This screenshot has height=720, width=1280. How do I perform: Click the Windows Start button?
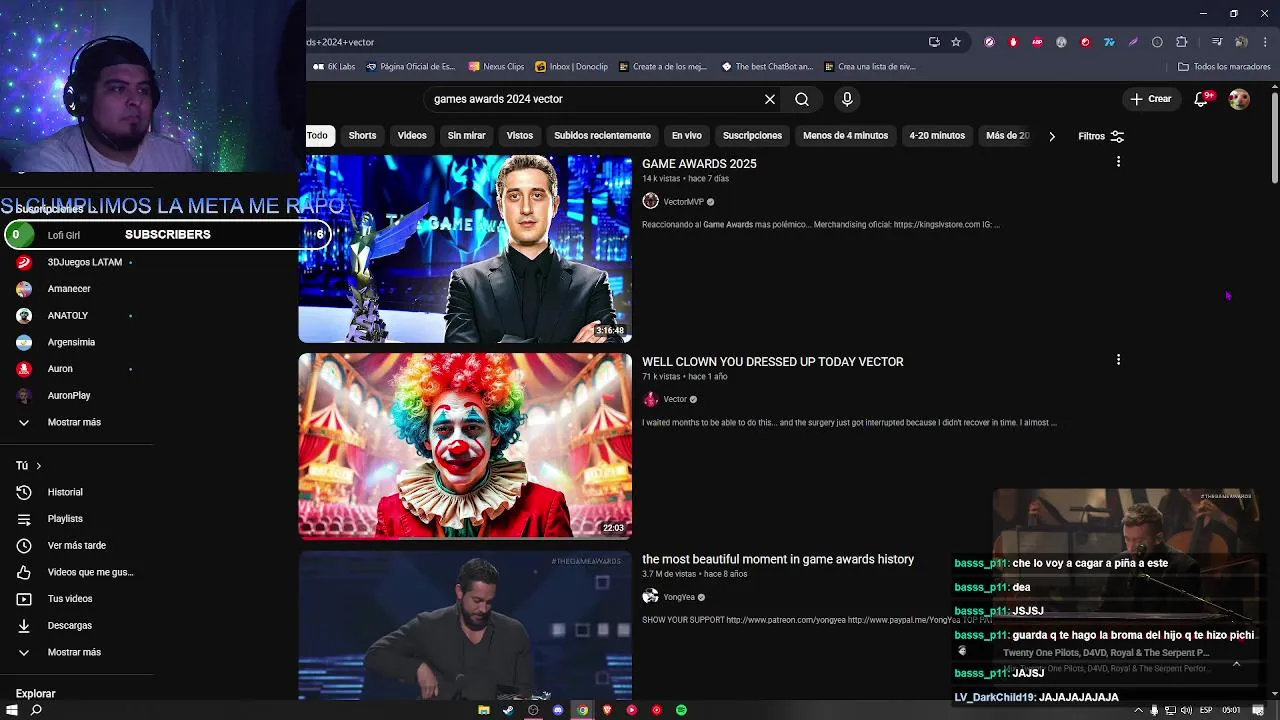click(x=12, y=710)
